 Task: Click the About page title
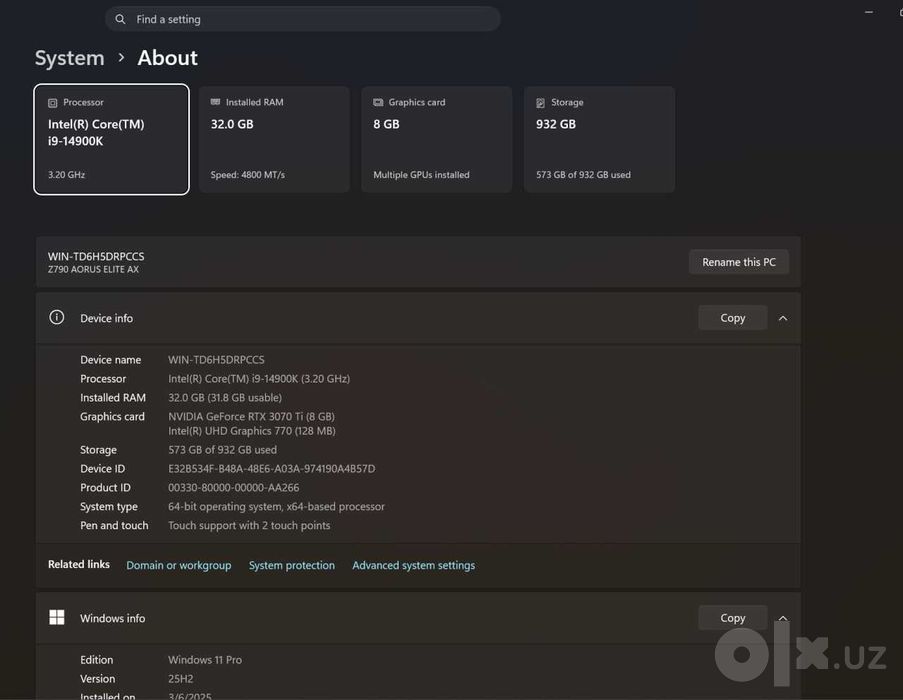tap(168, 58)
